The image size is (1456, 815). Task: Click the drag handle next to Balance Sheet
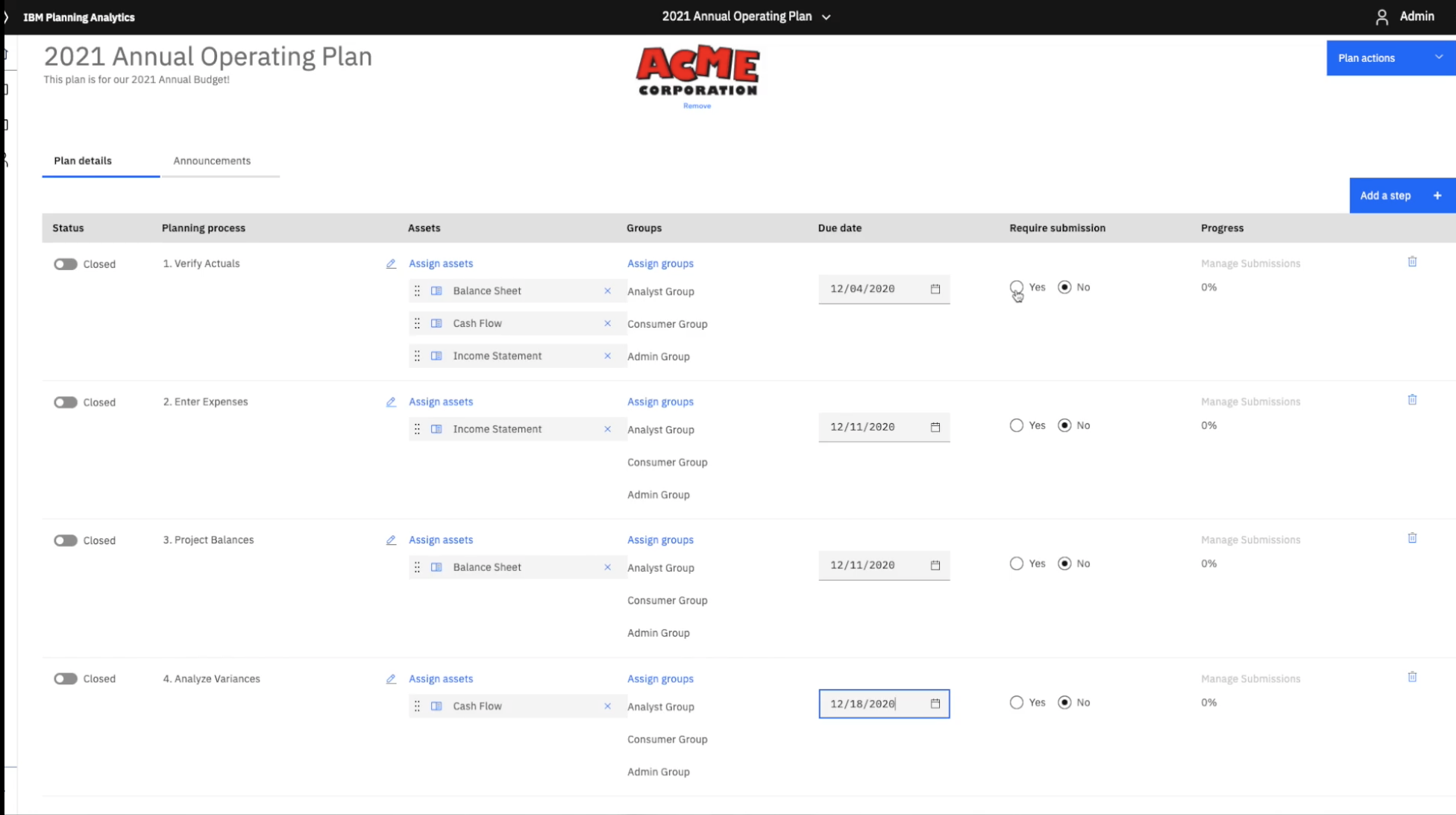[417, 290]
